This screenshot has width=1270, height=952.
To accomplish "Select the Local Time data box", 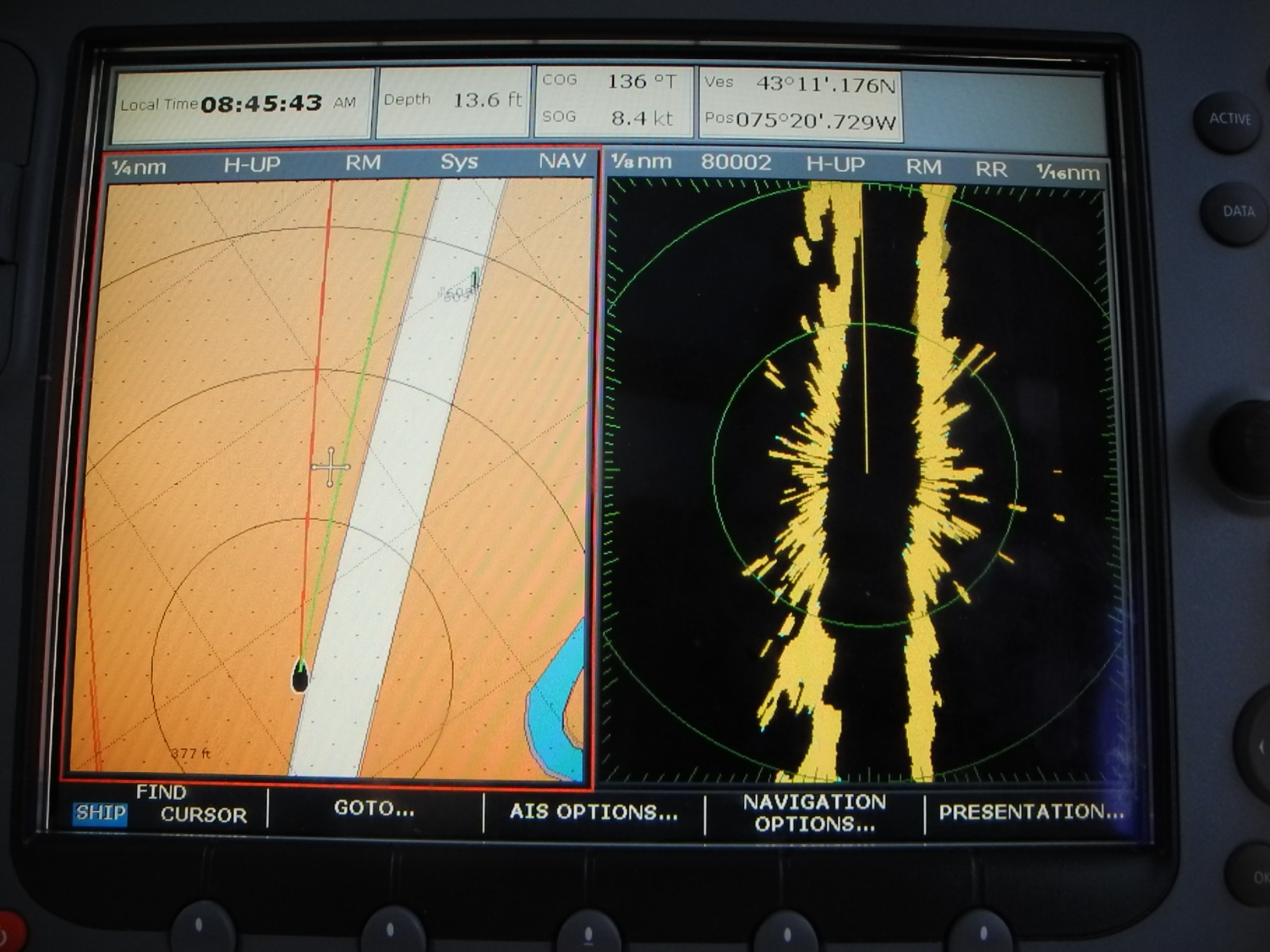I will 242,104.
